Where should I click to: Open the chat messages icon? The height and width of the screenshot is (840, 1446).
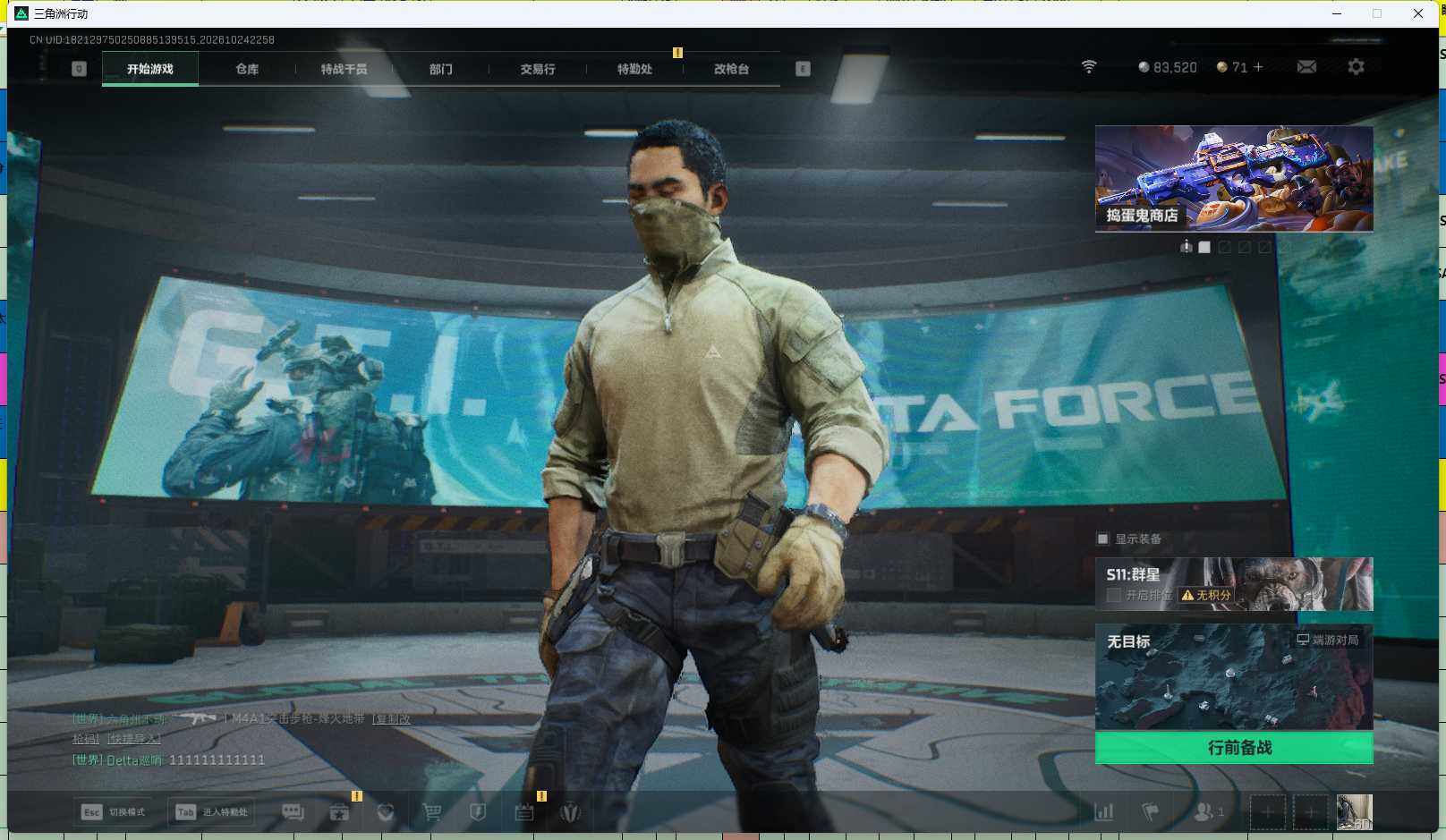[293, 812]
